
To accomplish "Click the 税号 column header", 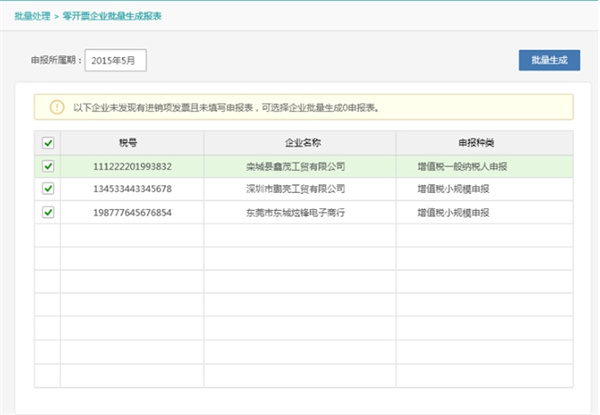I will [x=132, y=143].
